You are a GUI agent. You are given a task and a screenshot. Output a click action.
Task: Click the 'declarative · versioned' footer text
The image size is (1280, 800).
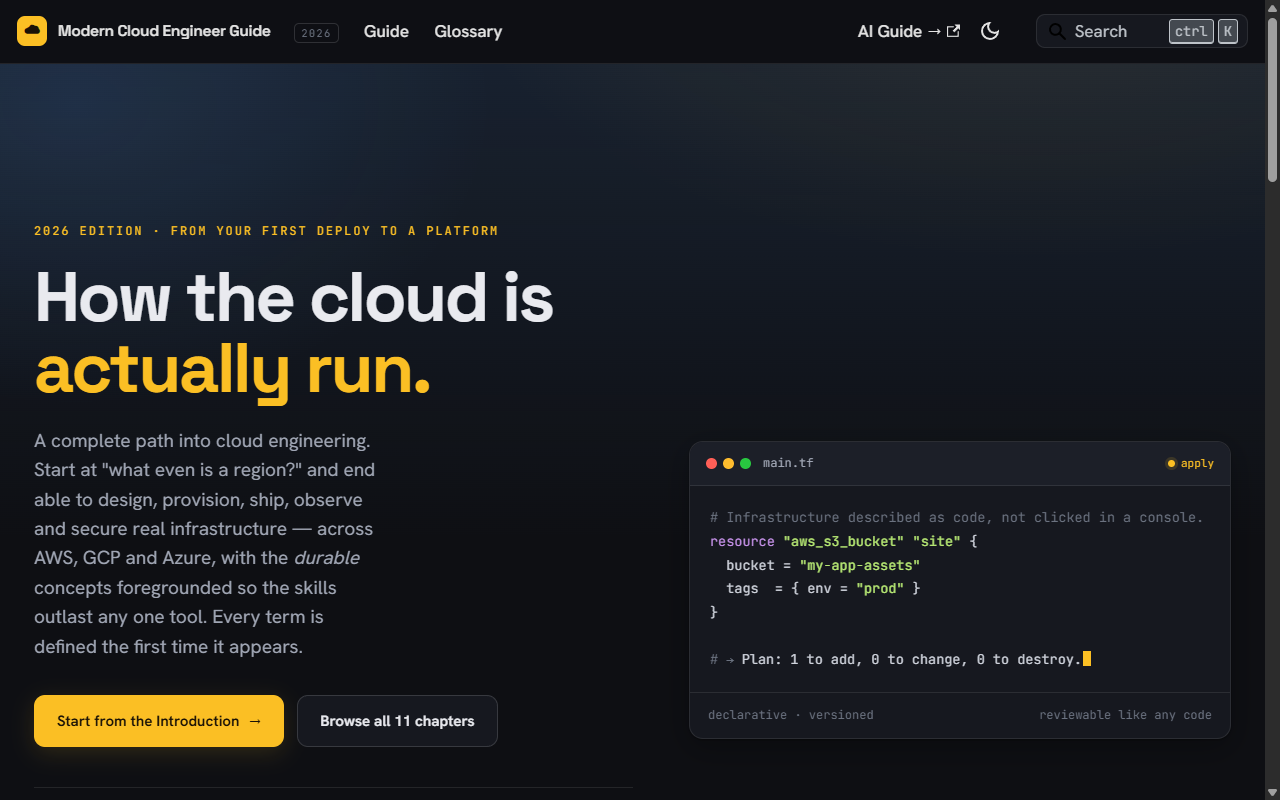pyautogui.click(x=791, y=715)
